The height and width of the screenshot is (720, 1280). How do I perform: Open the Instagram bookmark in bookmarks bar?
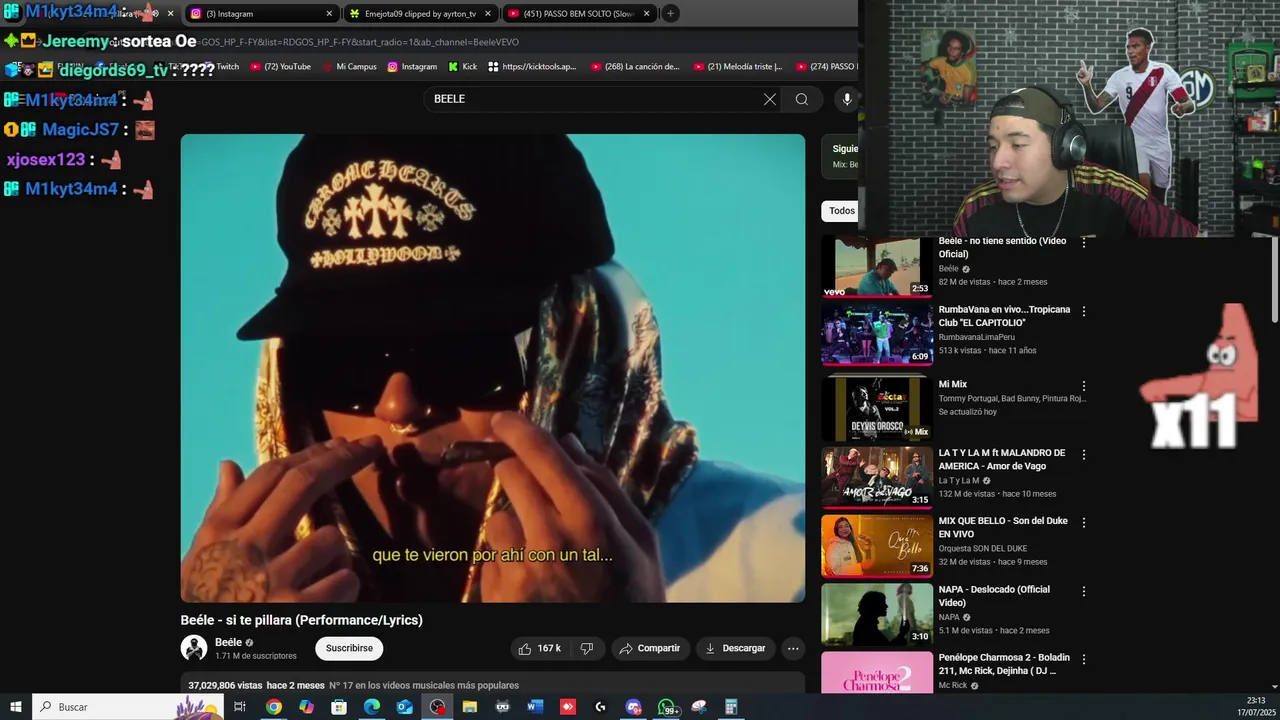click(x=412, y=67)
